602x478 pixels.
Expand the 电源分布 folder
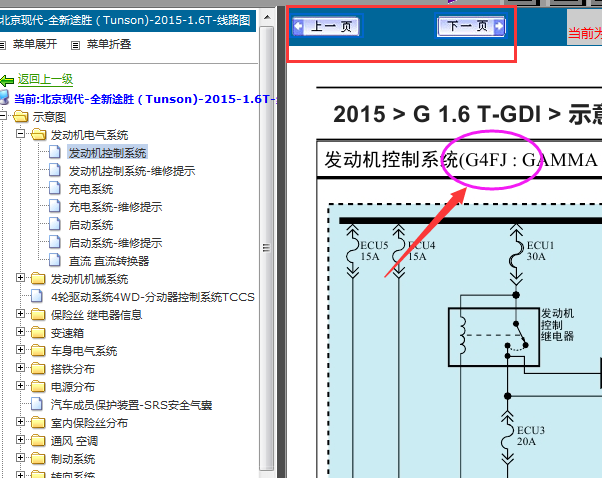[20, 386]
